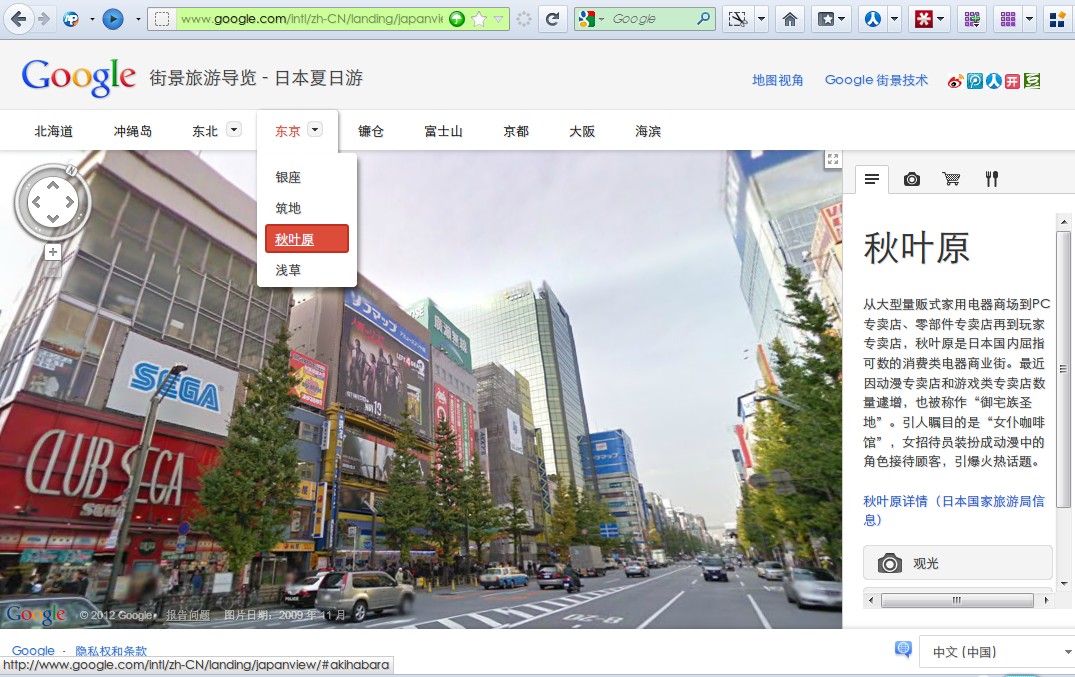The height and width of the screenshot is (677, 1075).
Task: Switch to the description text tab
Action: [x=872, y=179]
